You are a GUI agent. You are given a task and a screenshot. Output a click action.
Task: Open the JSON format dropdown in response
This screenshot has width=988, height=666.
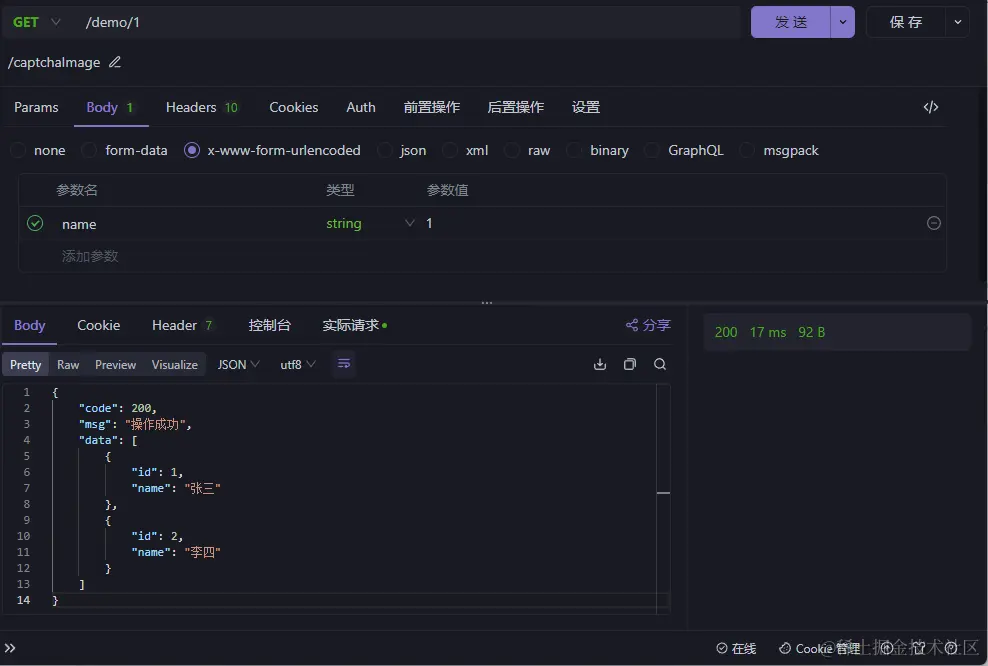[238, 364]
